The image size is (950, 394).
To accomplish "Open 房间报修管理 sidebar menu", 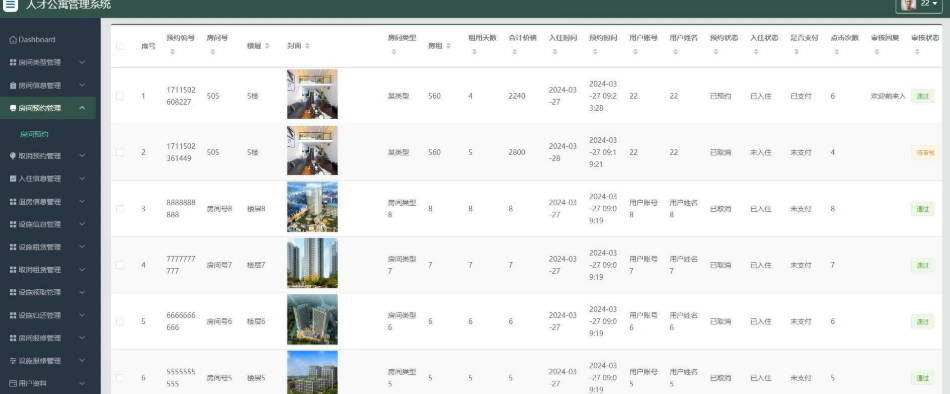I will tap(47, 338).
